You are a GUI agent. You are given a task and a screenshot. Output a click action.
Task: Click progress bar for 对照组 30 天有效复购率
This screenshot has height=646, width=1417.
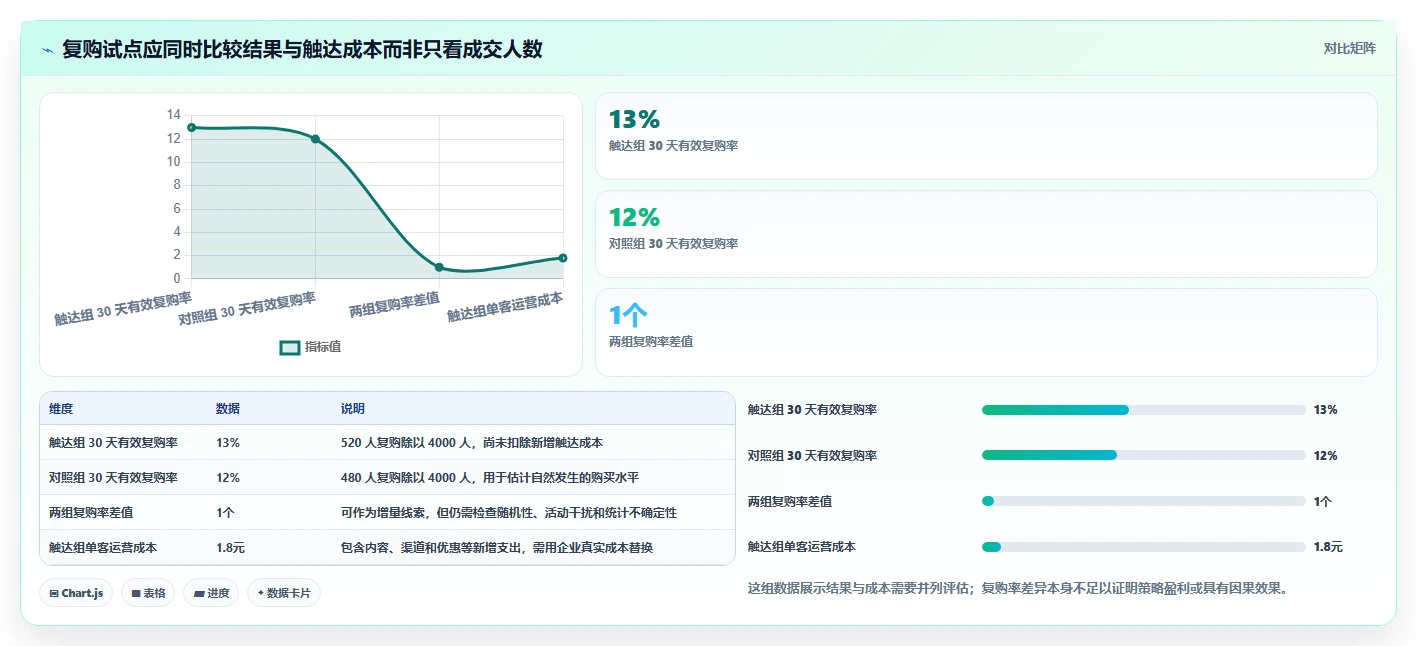point(1144,456)
